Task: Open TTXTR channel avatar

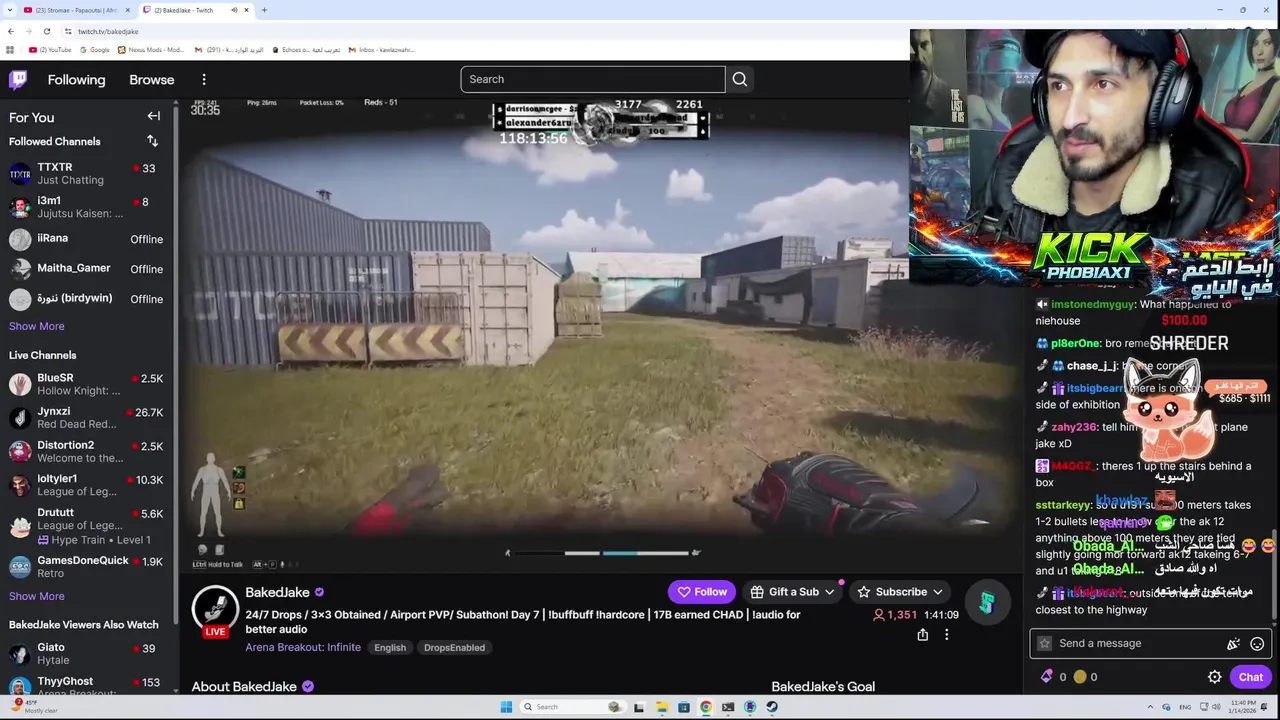Action: coord(20,174)
